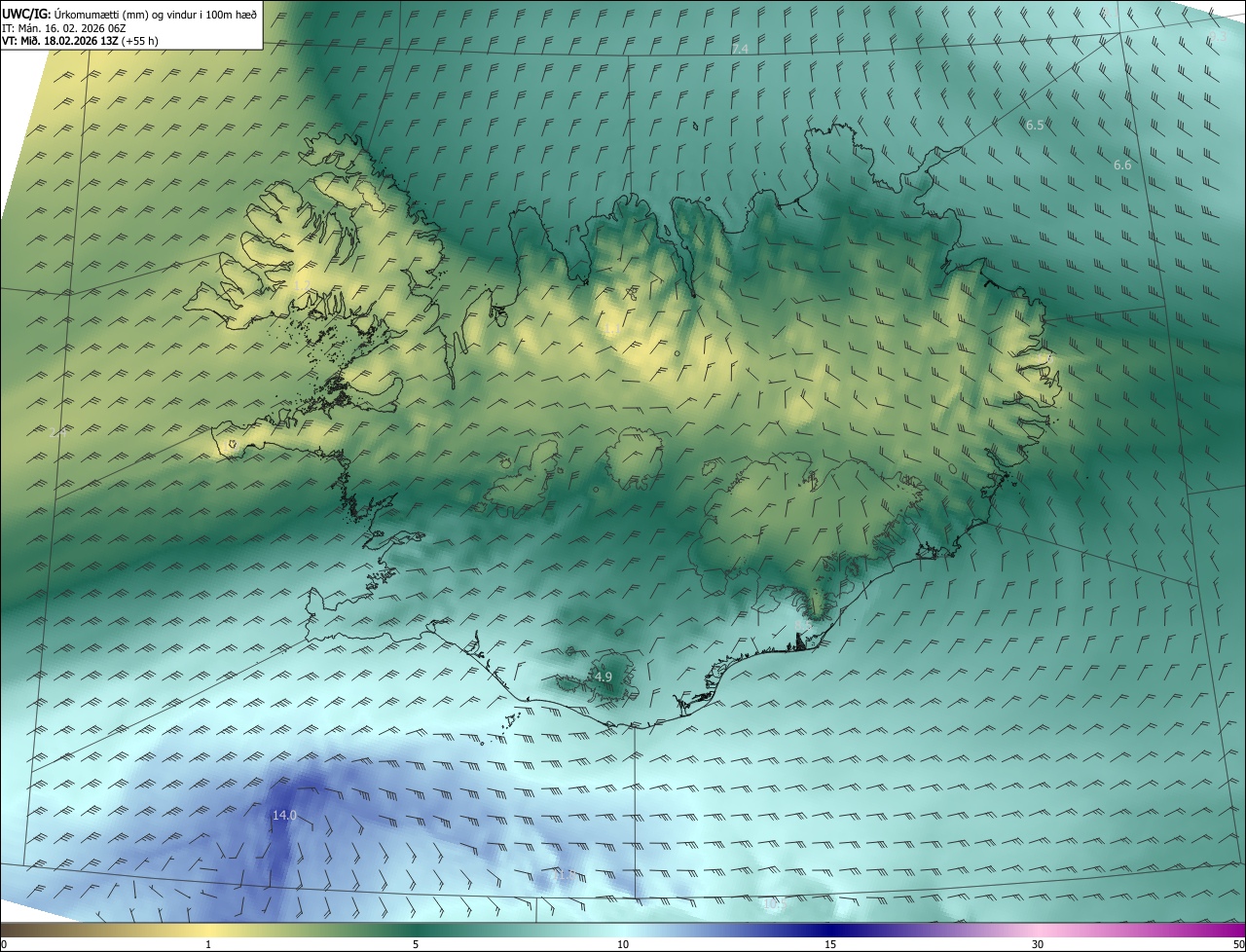Screen dimensions: 1246x952
Task: Click the '14.0' value label on map
Action: pos(284,816)
